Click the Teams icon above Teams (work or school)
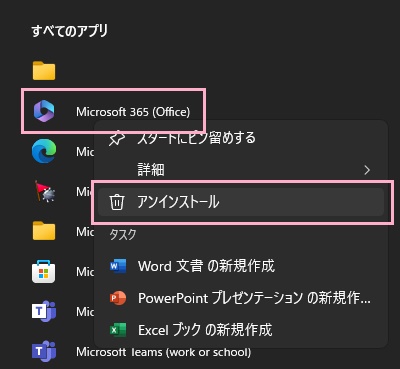 tap(44, 312)
